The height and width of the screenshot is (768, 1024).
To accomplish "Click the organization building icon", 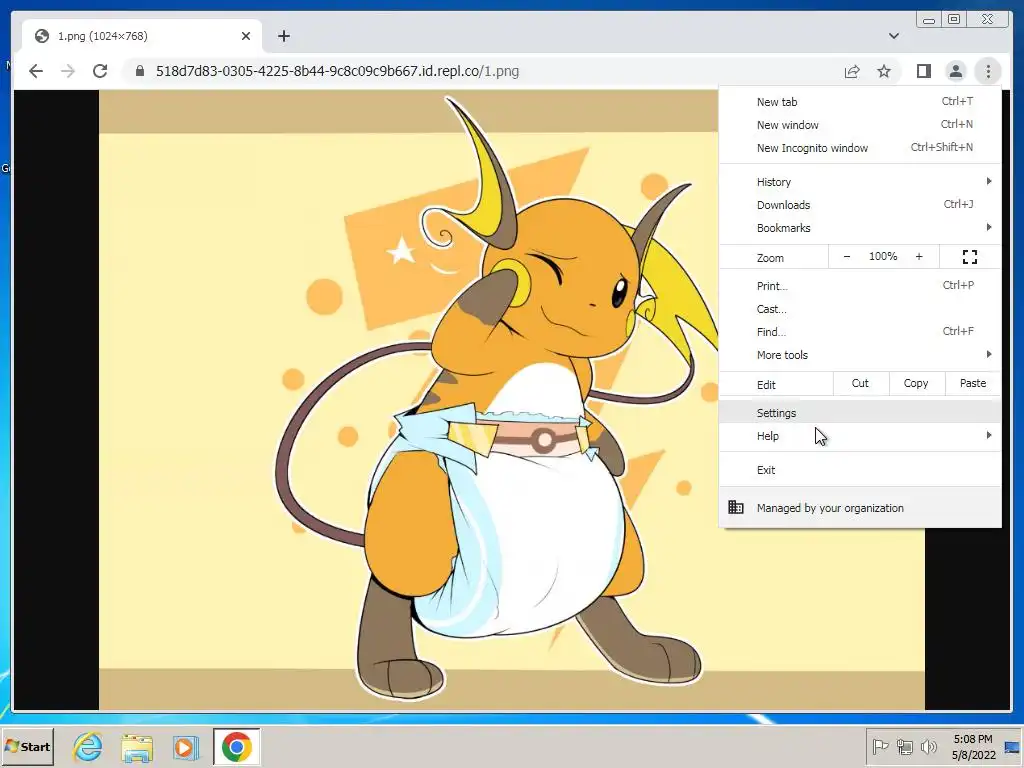I will [736, 507].
